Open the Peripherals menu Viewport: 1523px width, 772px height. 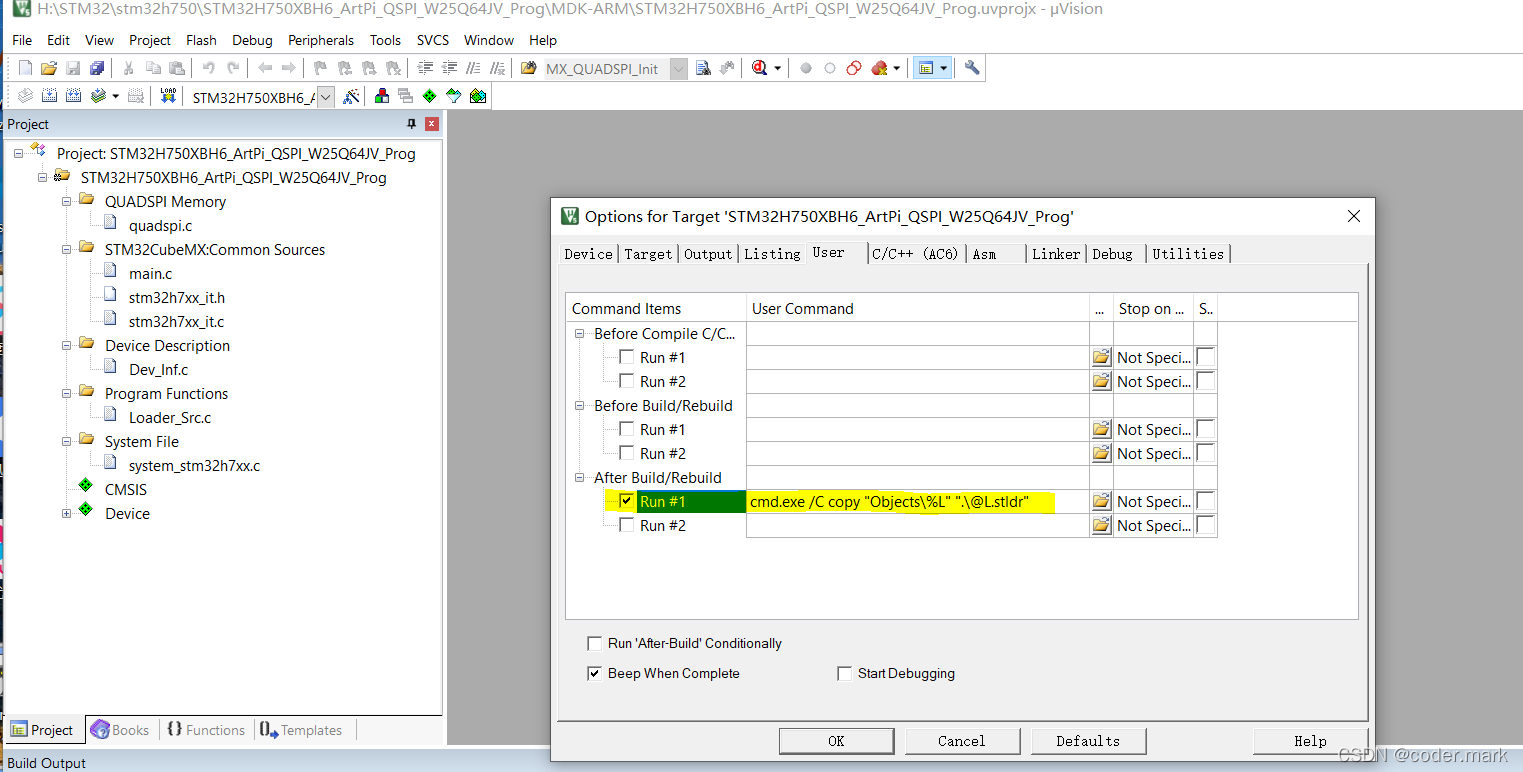pos(321,40)
